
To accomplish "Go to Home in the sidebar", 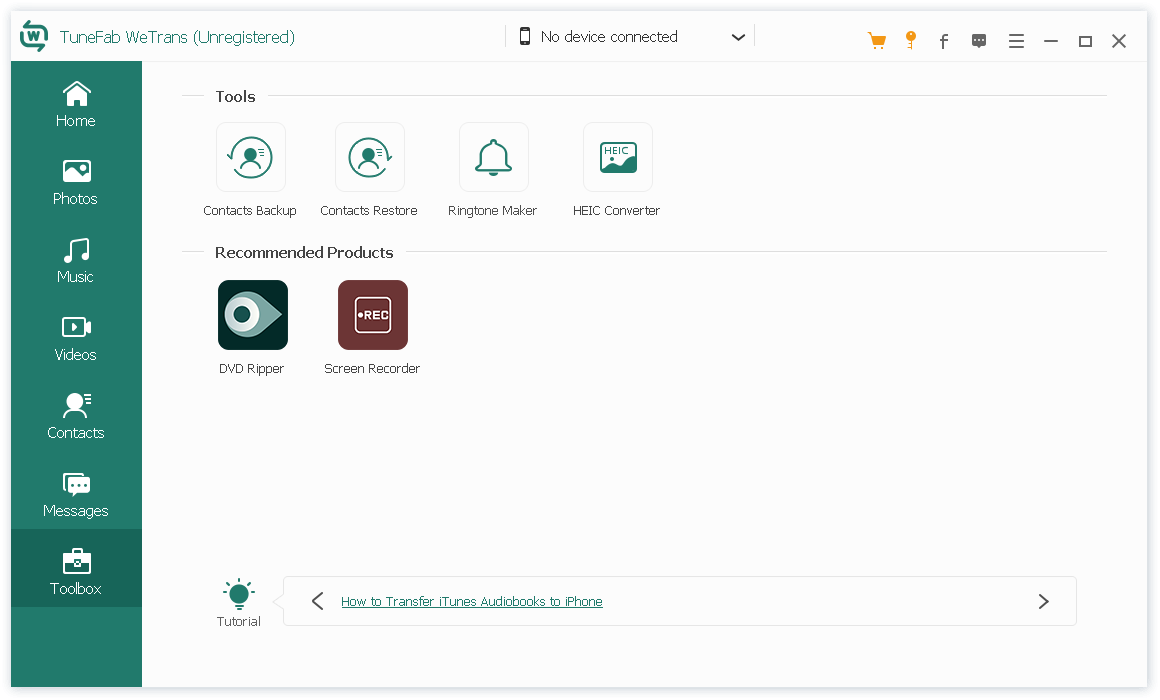I will pos(76,104).
